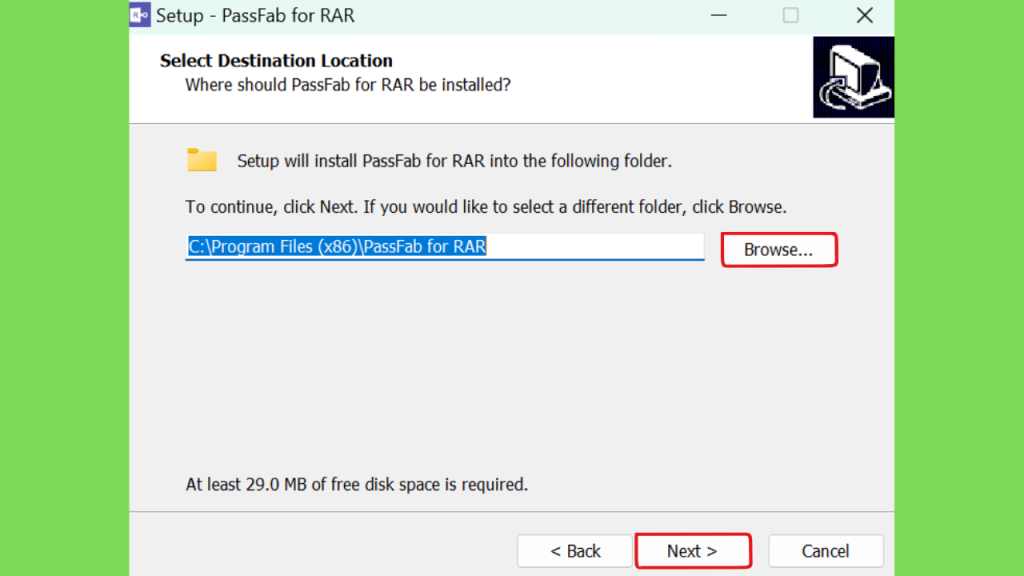Click the "Setup - PassFab for RAR" title text
1024x576 pixels.
click(255, 15)
